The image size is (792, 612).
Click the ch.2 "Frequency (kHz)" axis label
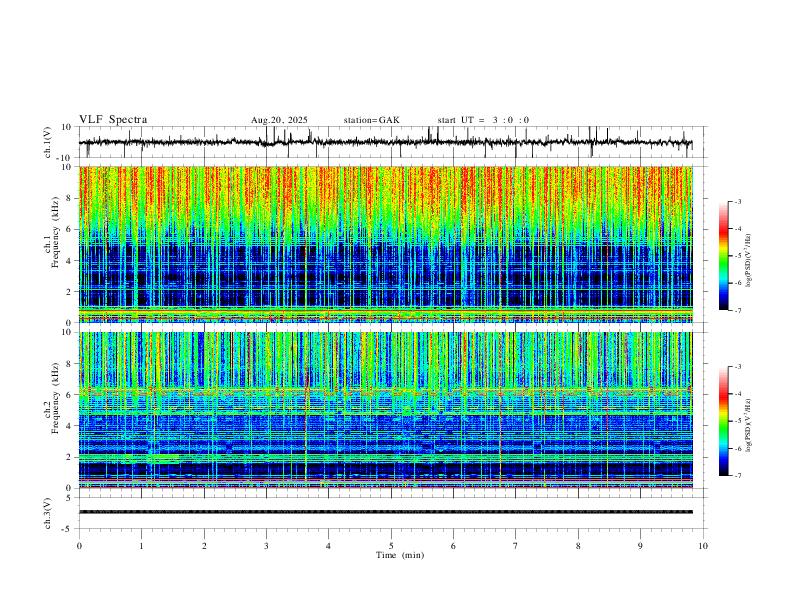55,397
